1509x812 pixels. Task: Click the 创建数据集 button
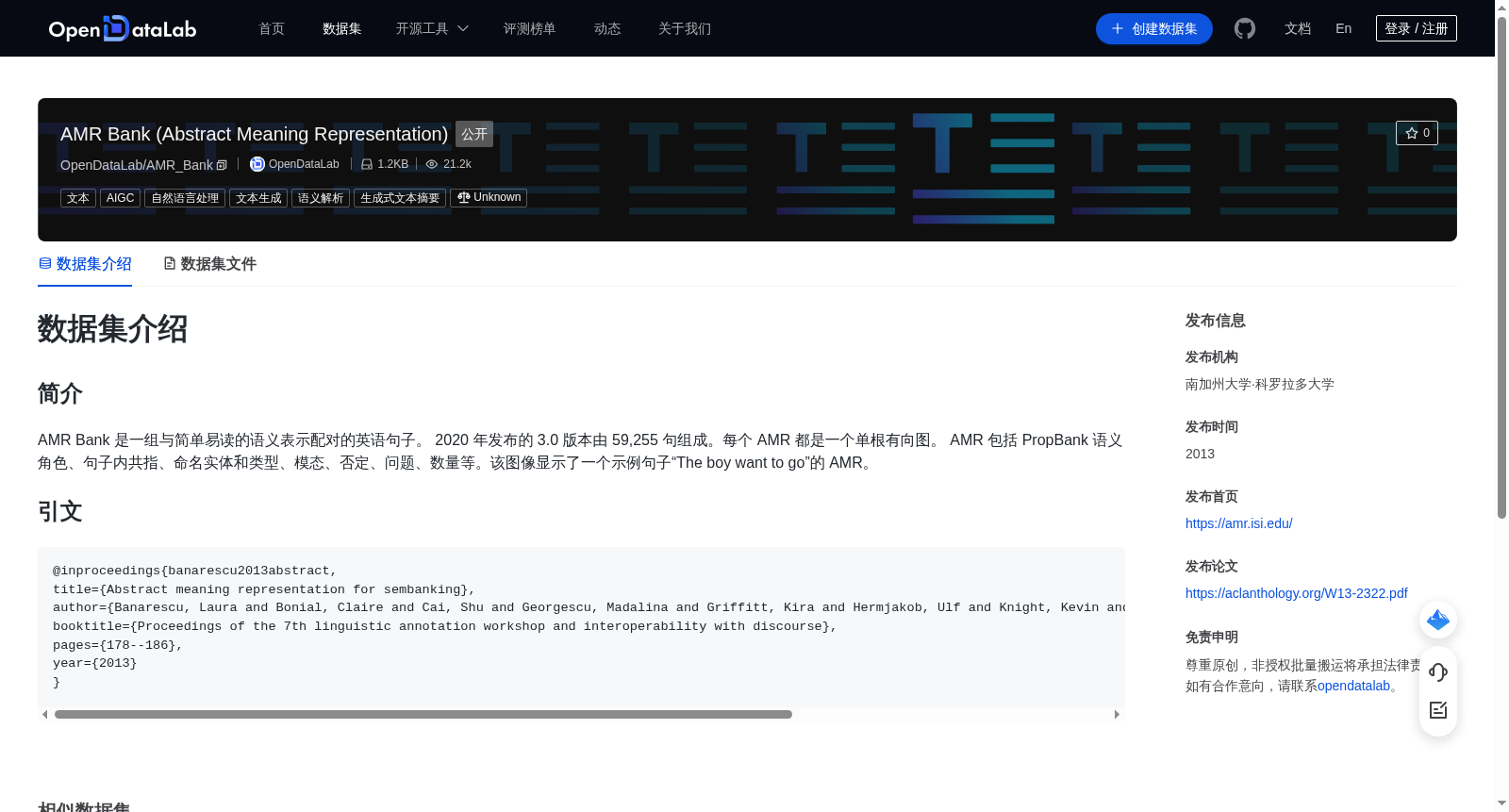pos(1154,28)
